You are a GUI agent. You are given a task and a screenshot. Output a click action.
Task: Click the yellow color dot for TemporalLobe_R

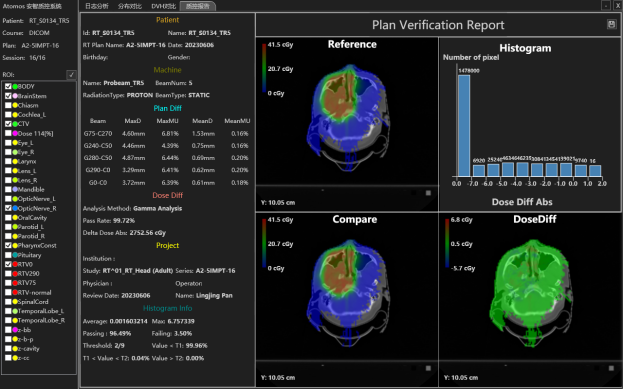(15, 320)
